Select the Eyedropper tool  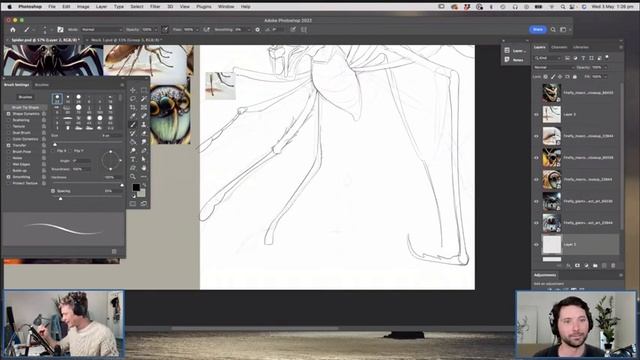133,116
